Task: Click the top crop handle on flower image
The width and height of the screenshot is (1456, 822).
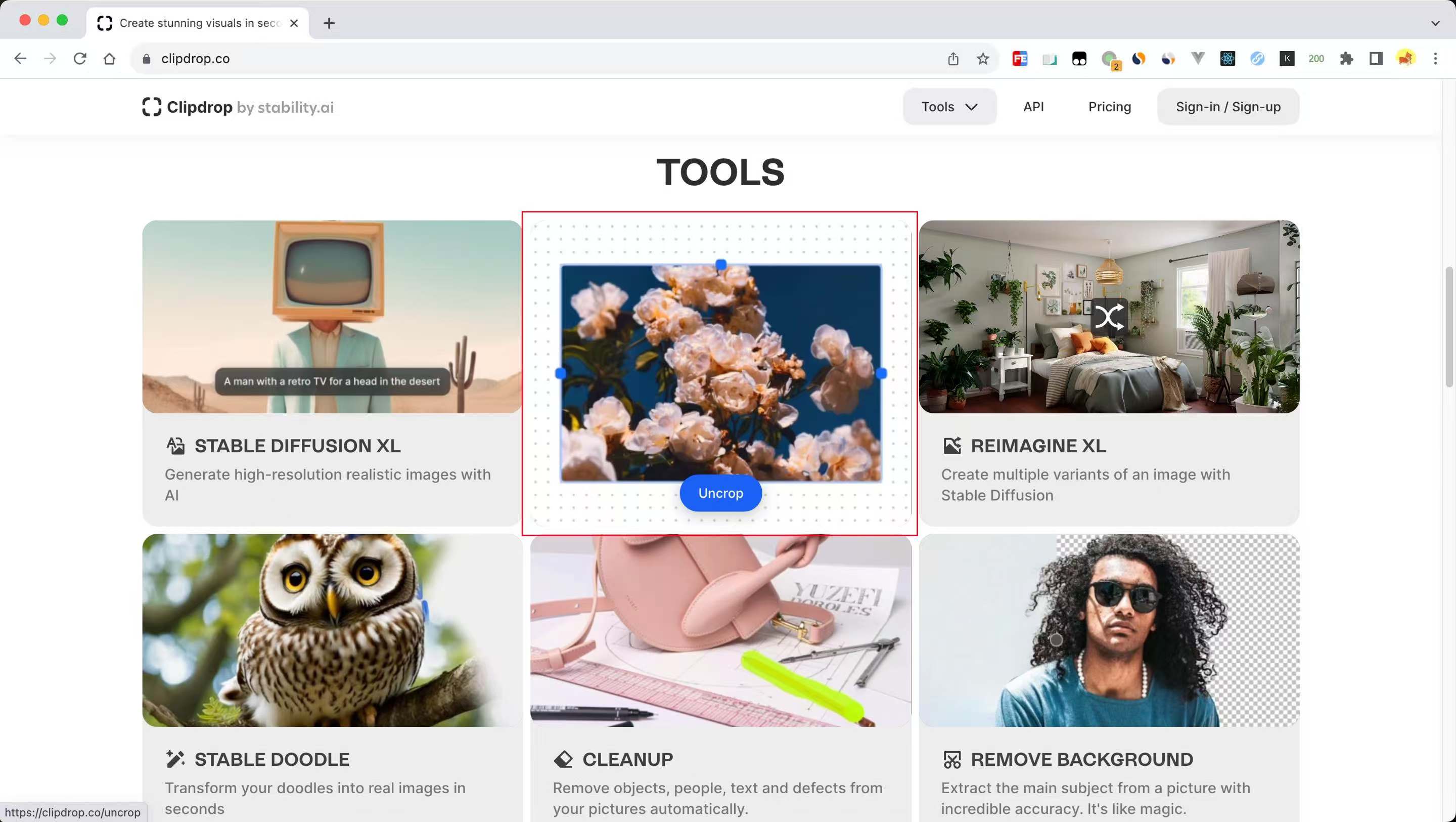Action: [x=720, y=264]
